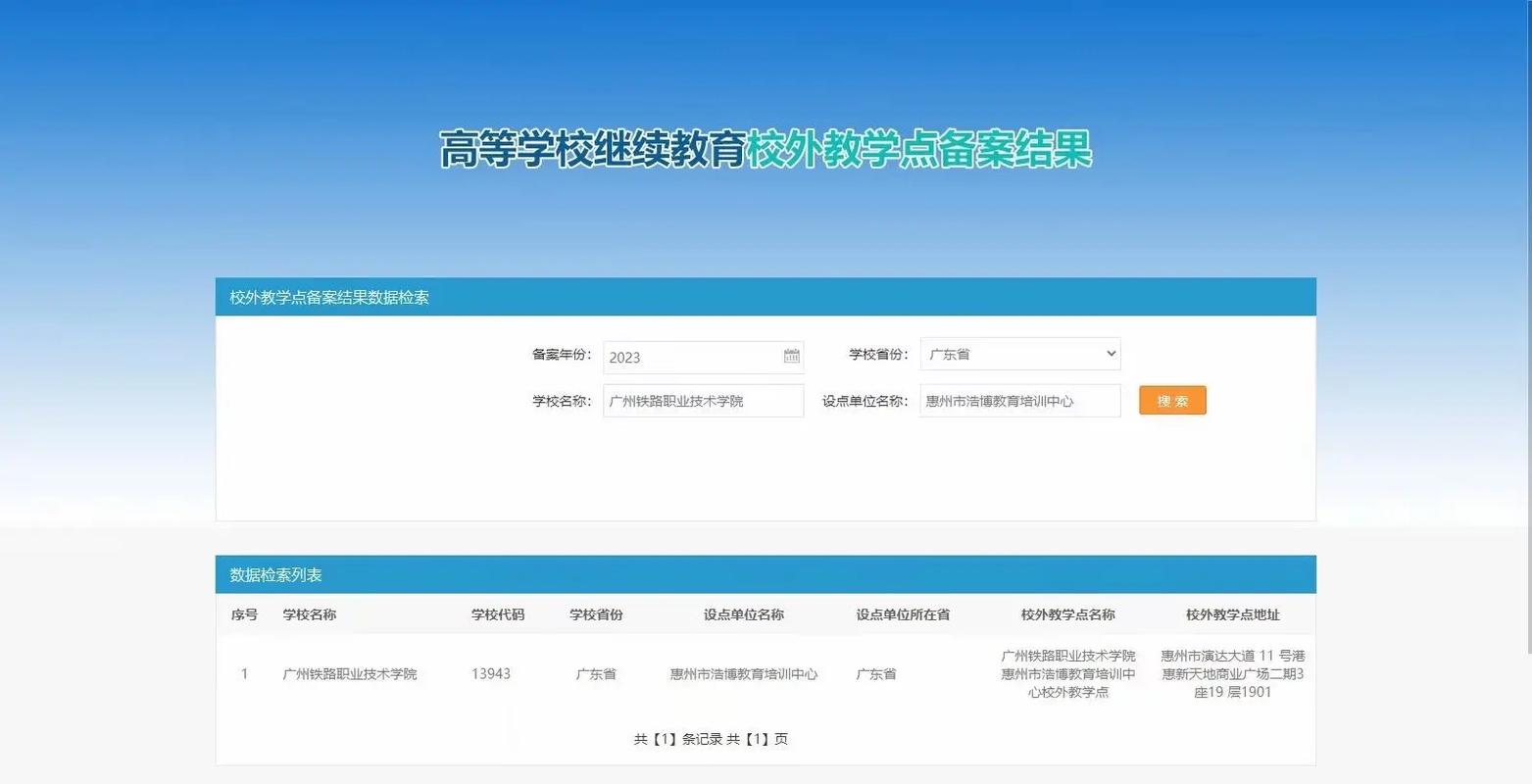This screenshot has height=784, width=1532.
Task: Select 广东省 cell under 学校省份 column
Action: (x=596, y=674)
